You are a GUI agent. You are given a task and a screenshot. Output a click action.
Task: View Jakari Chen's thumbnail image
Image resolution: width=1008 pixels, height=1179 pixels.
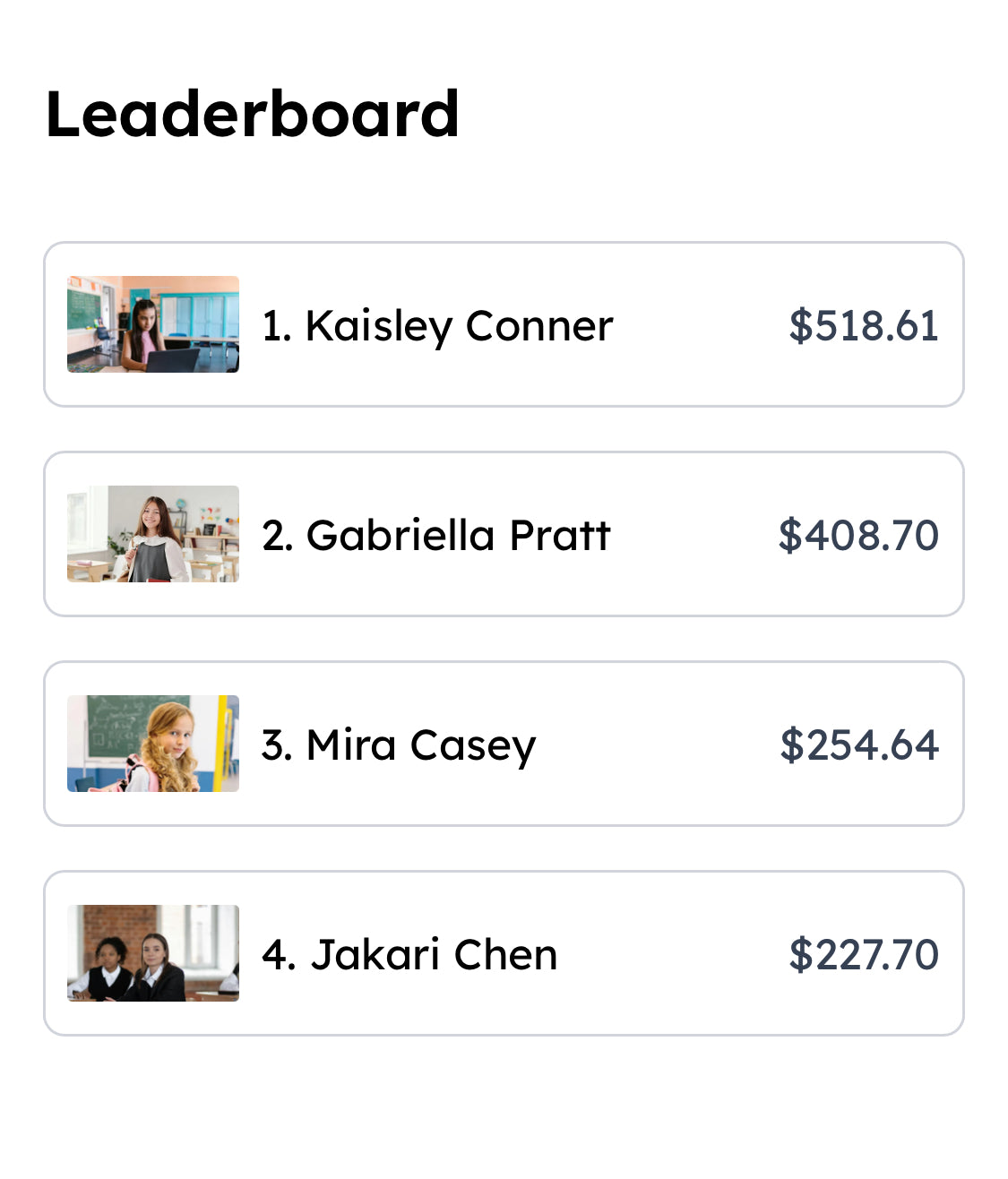153,953
